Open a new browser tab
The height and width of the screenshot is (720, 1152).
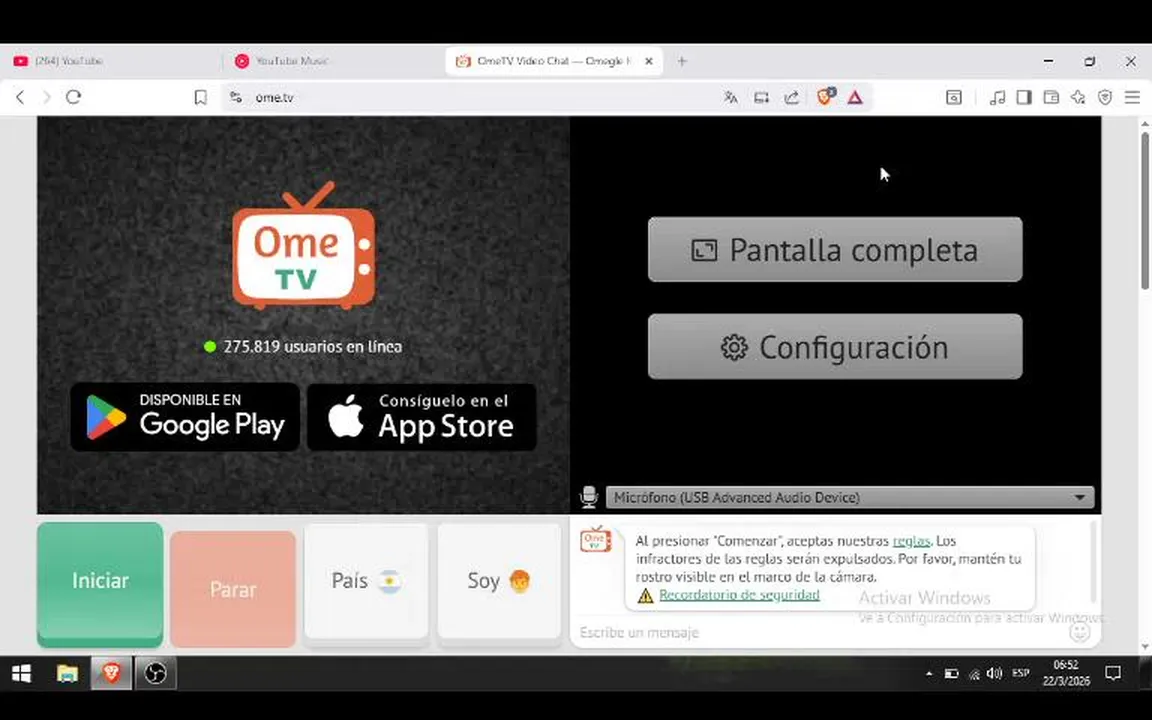tap(682, 61)
